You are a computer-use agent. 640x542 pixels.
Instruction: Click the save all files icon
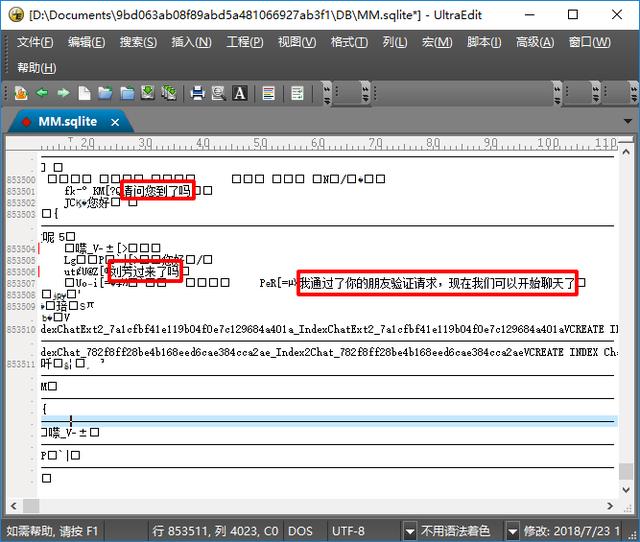pos(169,93)
